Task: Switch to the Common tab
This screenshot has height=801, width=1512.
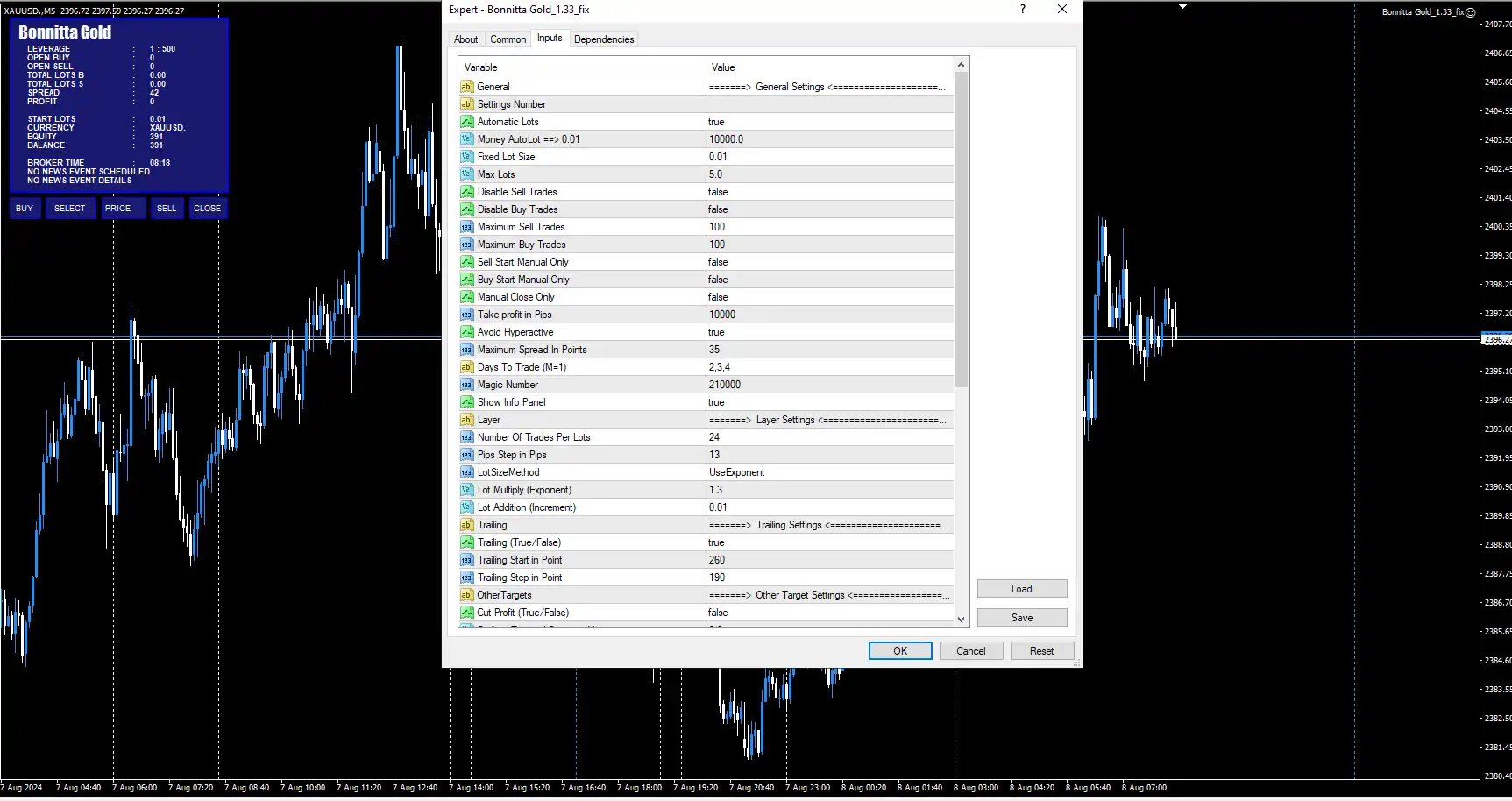Action: point(508,39)
